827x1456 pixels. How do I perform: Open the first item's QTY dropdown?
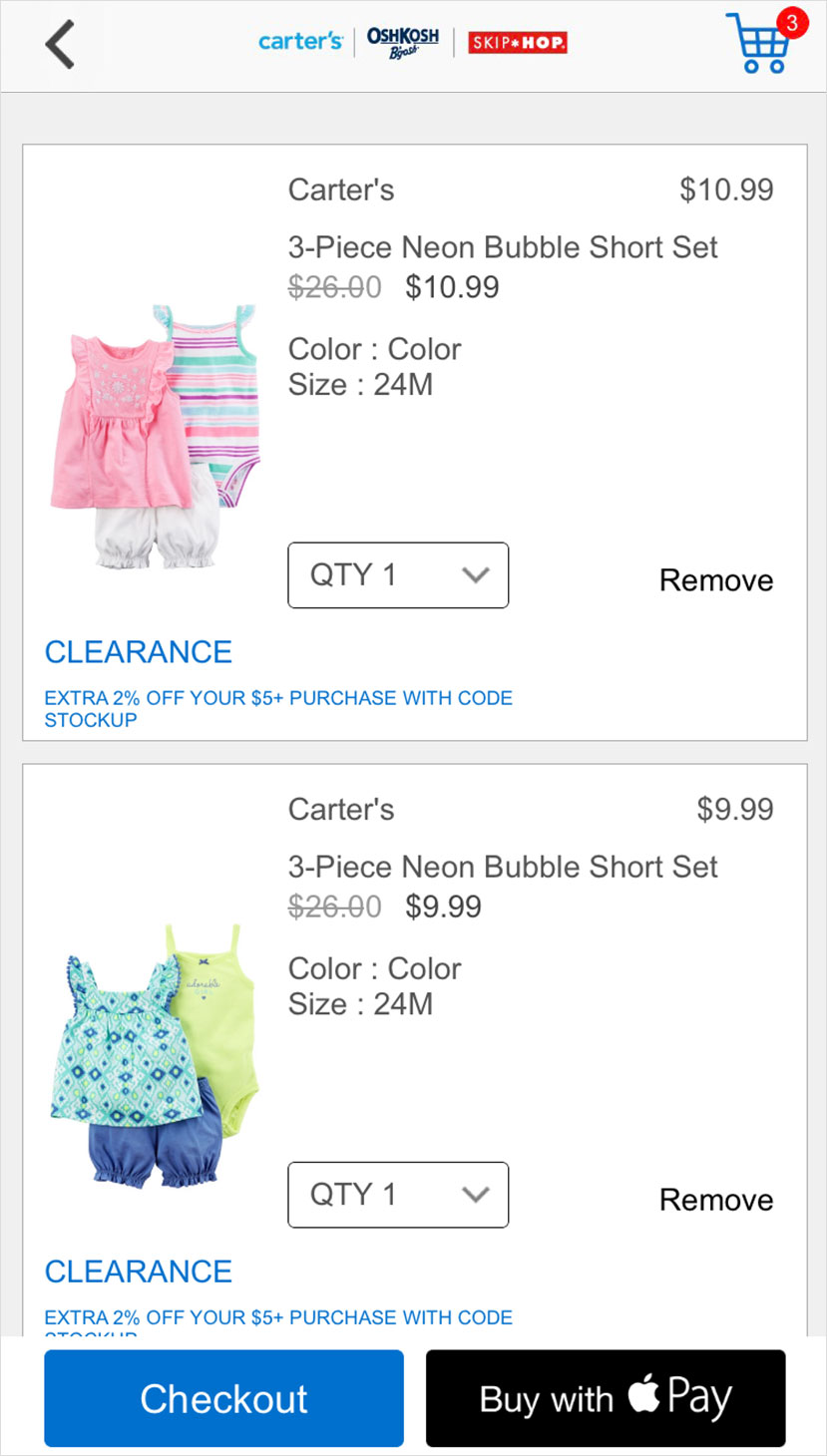tap(398, 575)
